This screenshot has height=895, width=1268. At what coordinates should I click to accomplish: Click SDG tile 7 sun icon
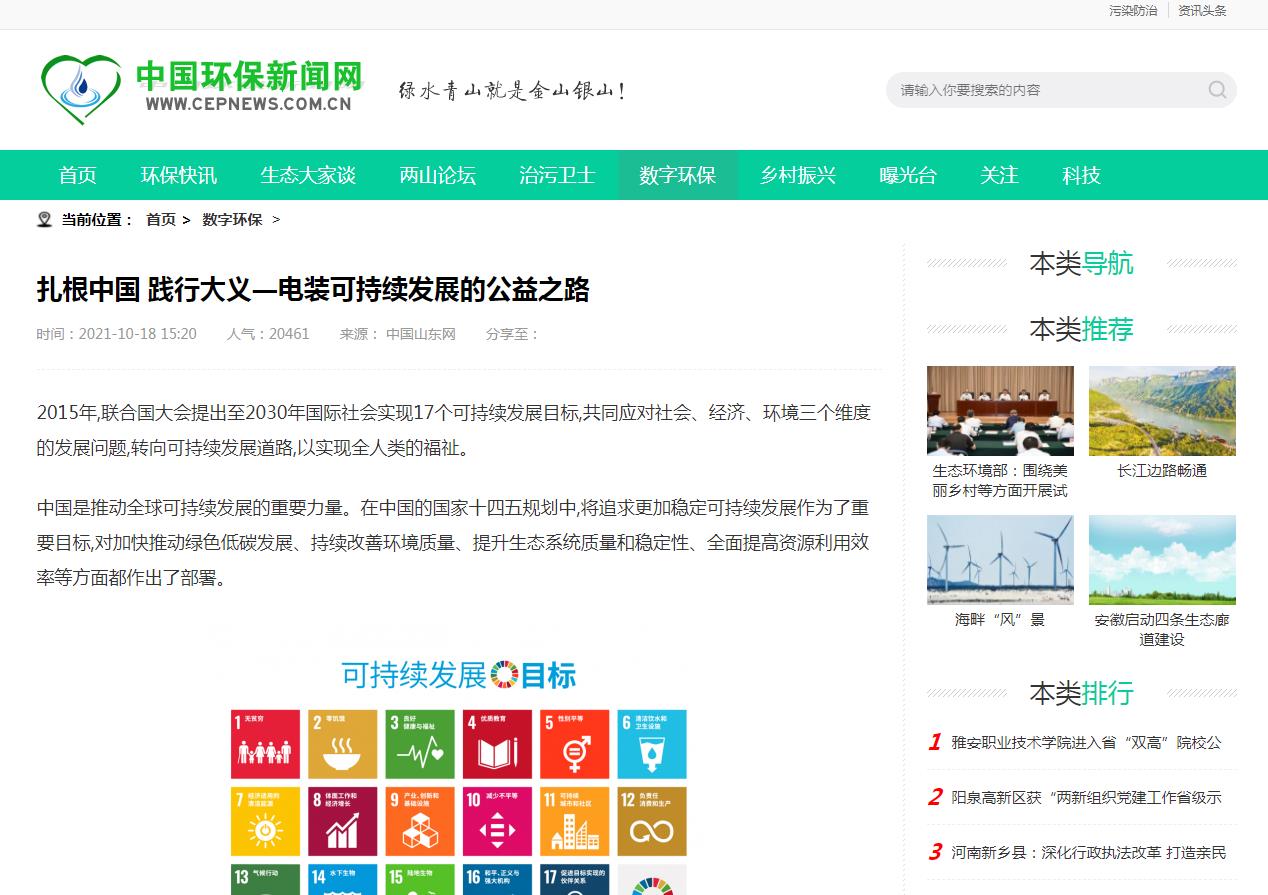pyautogui.click(x=265, y=830)
